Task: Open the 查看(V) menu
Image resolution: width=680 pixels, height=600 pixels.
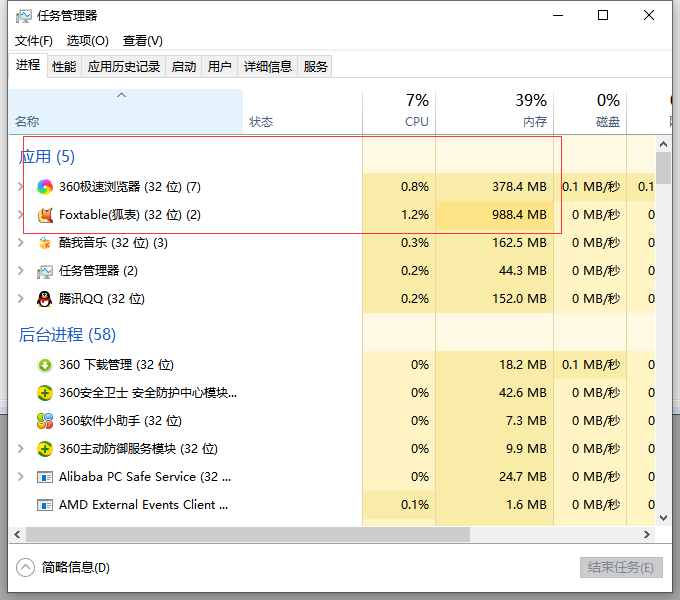Action: click(x=143, y=41)
